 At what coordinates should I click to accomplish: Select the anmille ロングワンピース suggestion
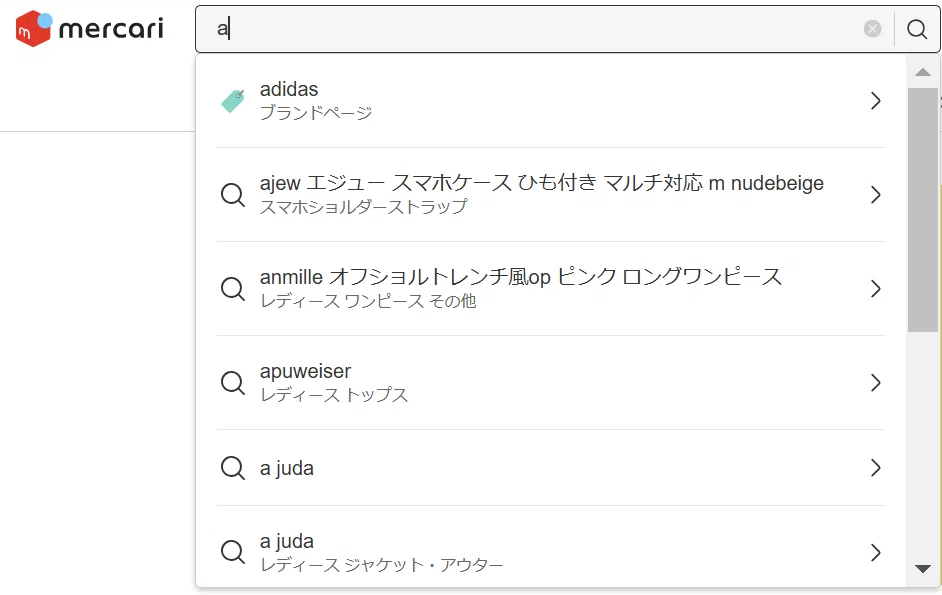tap(551, 288)
